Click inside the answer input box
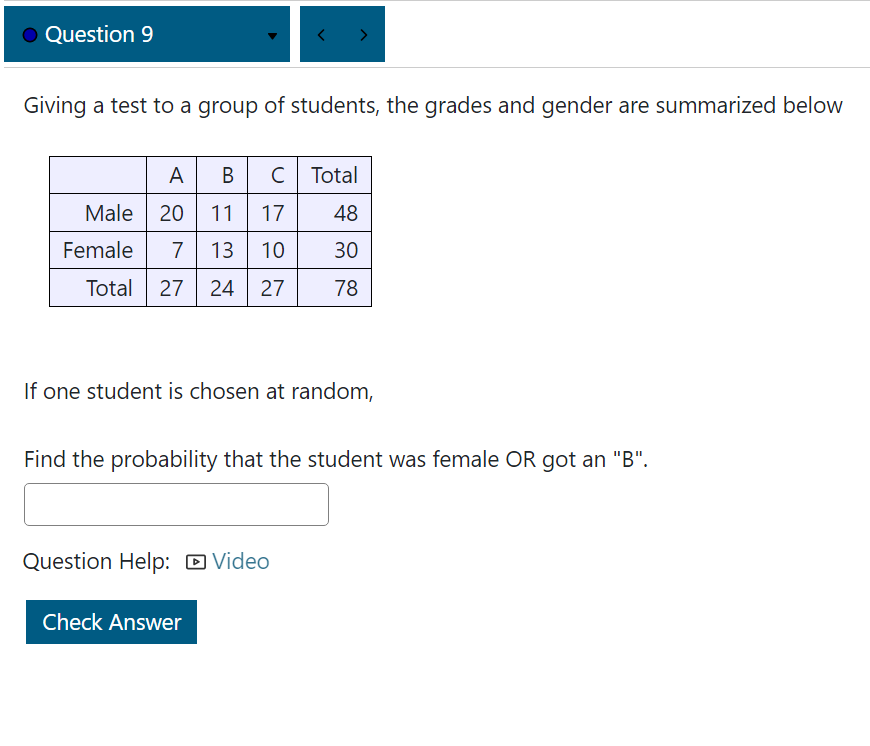870x746 pixels. (x=176, y=504)
